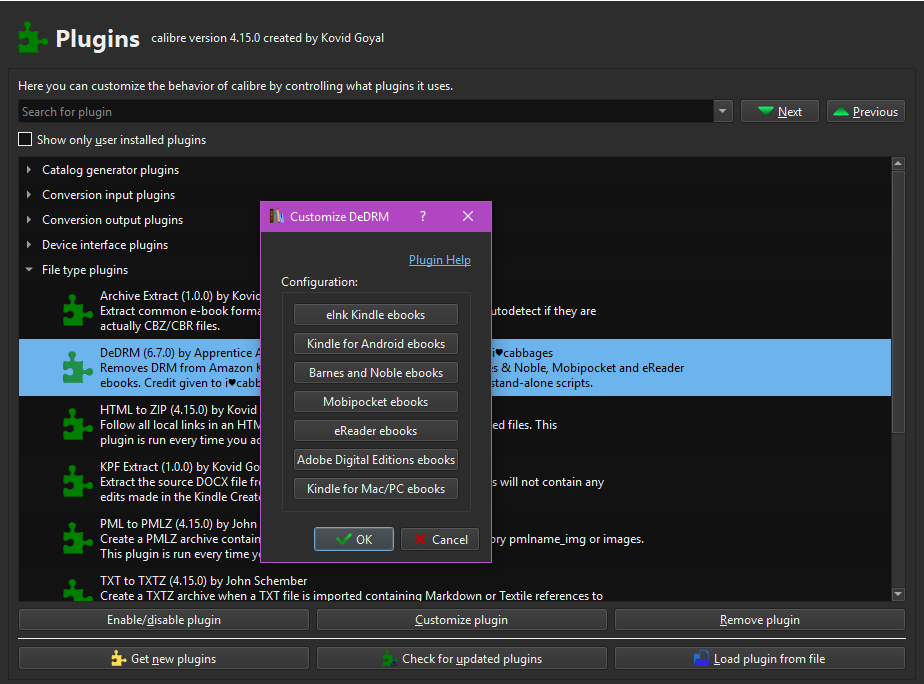This screenshot has width=924, height=684.
Task: Open Kindle for Mac/PC ebooks configuration
Action: (x=376, y=488)
